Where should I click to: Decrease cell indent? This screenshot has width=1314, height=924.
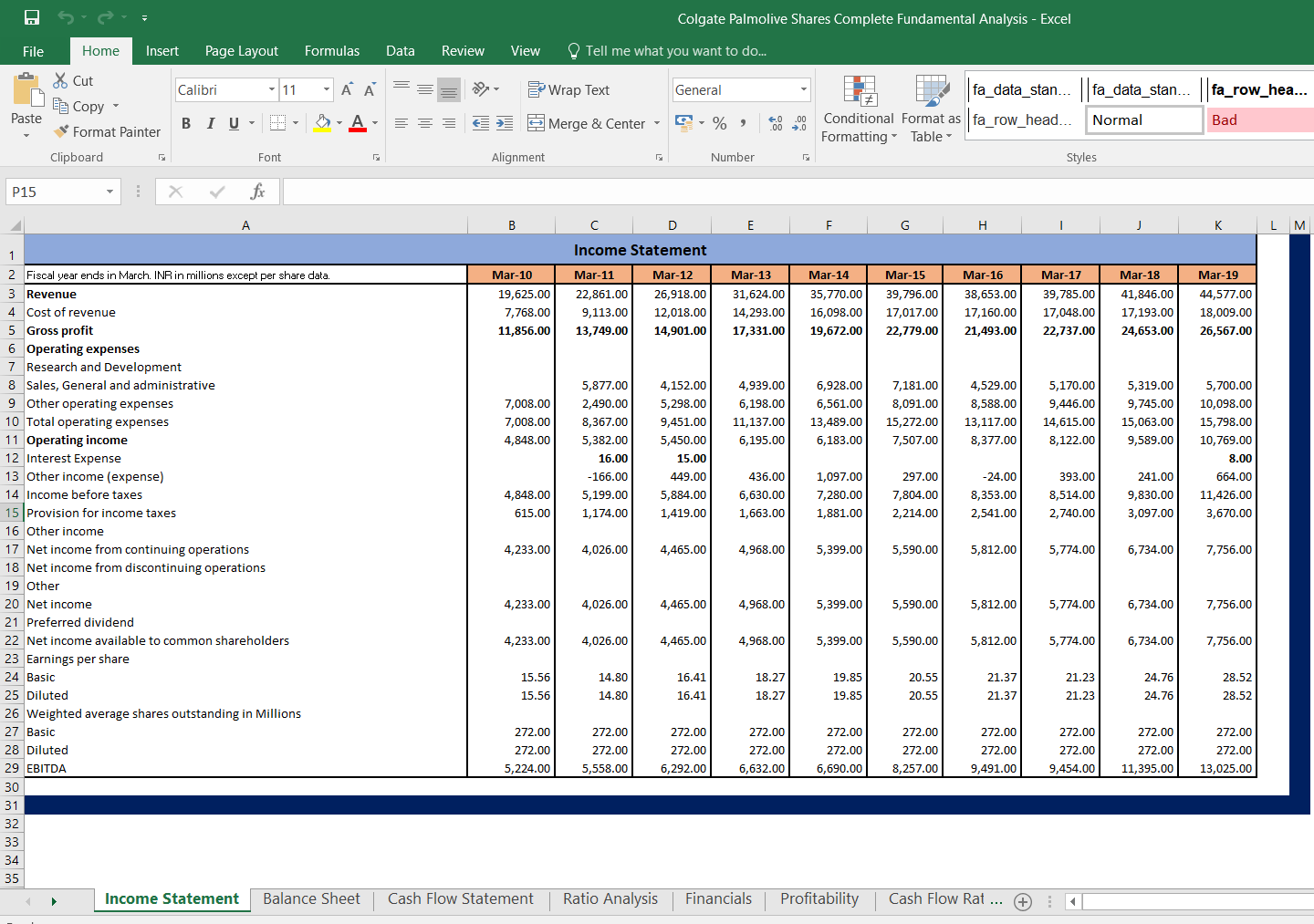coord(481,123)
